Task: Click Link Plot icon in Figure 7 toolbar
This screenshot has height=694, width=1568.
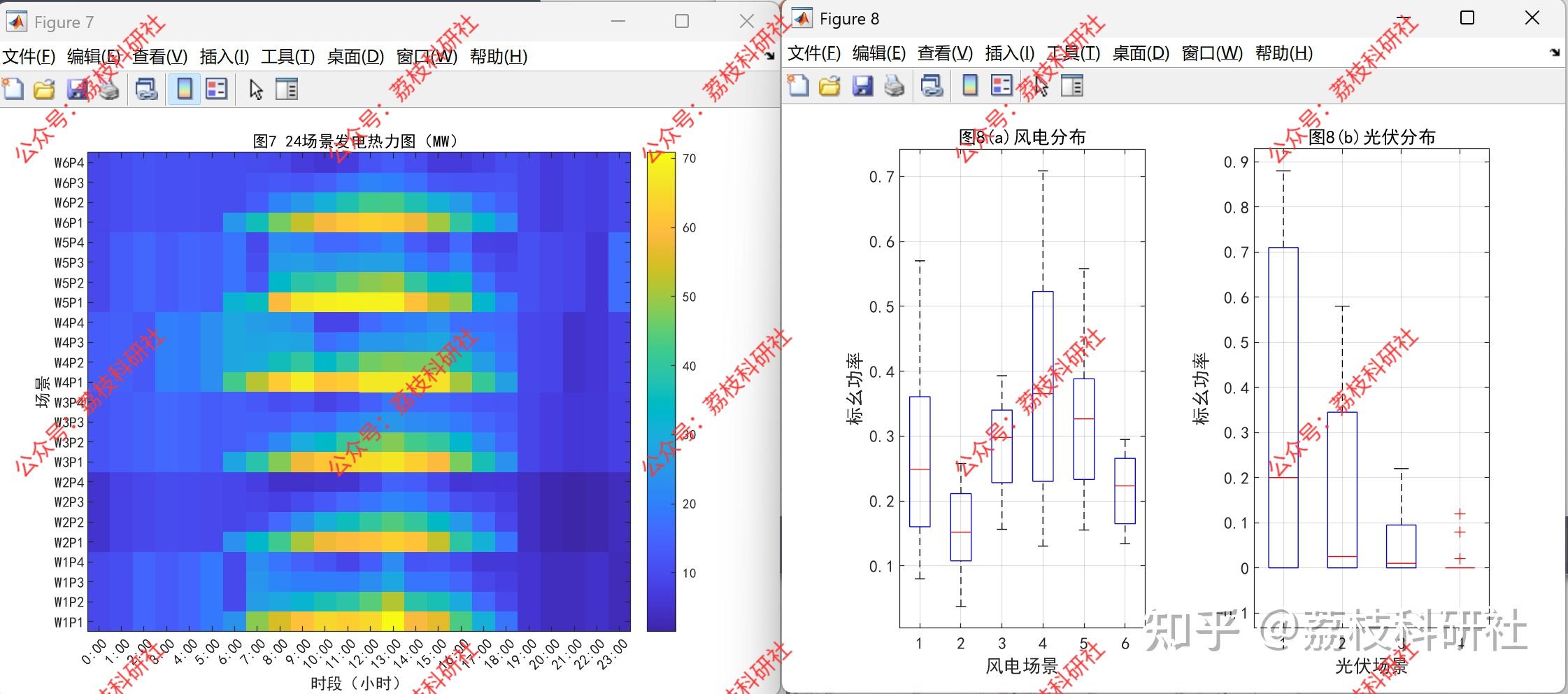Action: [x=146, y=89]
